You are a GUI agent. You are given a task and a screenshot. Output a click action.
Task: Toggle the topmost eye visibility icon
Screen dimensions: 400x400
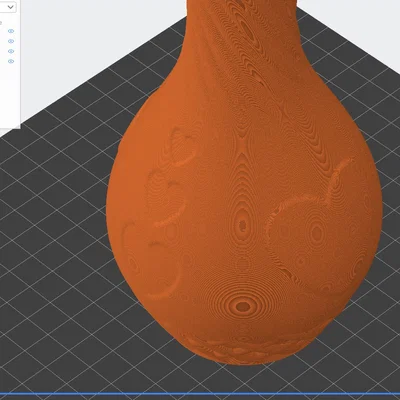11,31
